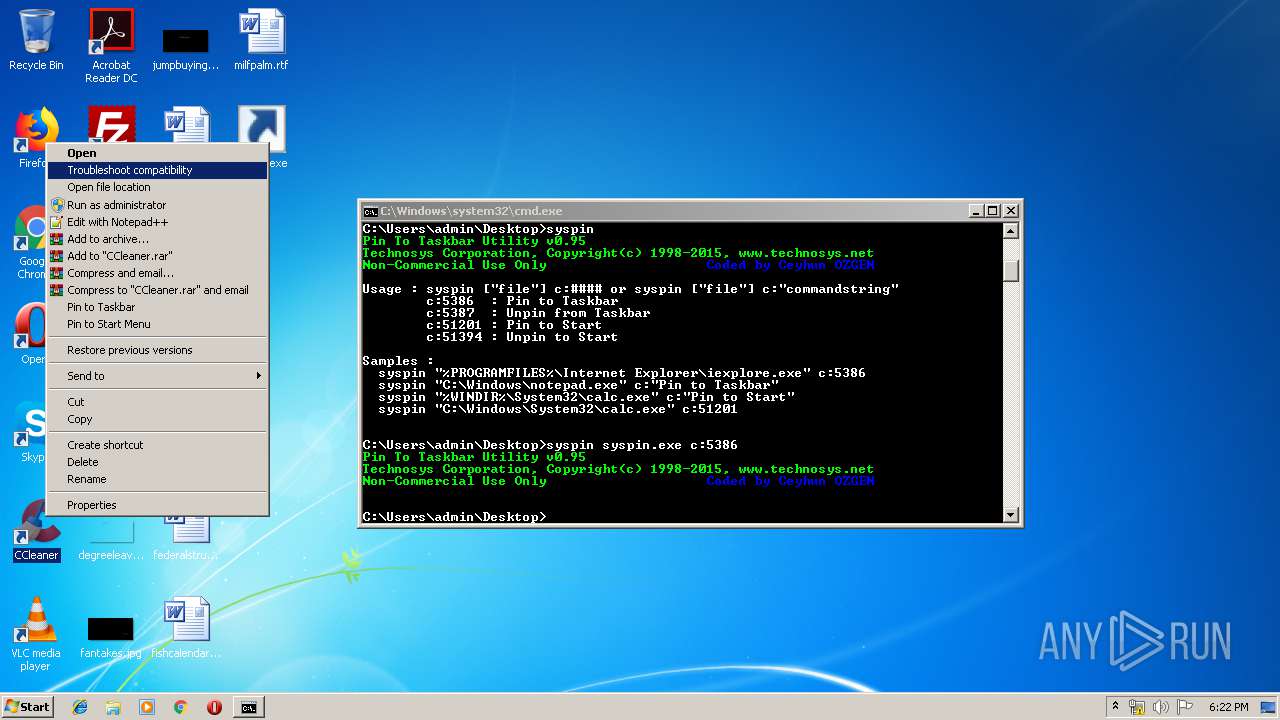Choose Rename from the context menu
This screenshot has width=1280, height=720.
[158, 479]
